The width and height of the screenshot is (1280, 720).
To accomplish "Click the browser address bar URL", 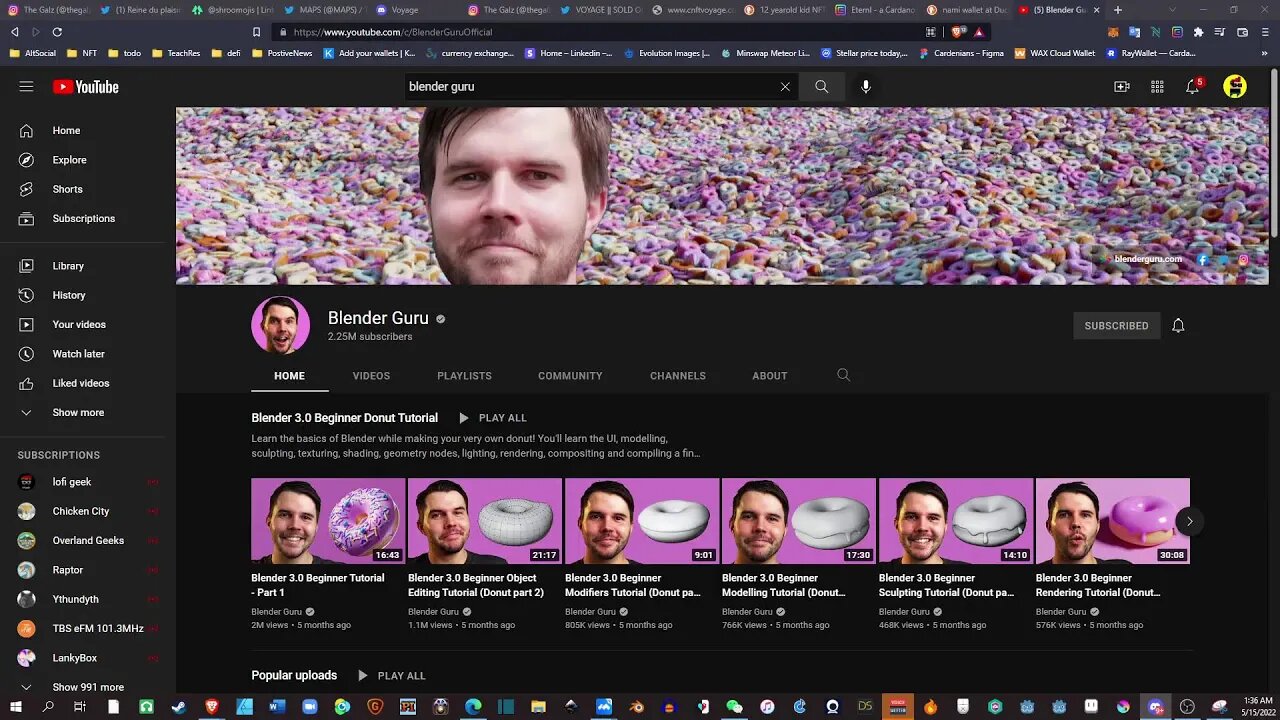I will [x=393, y=32].
